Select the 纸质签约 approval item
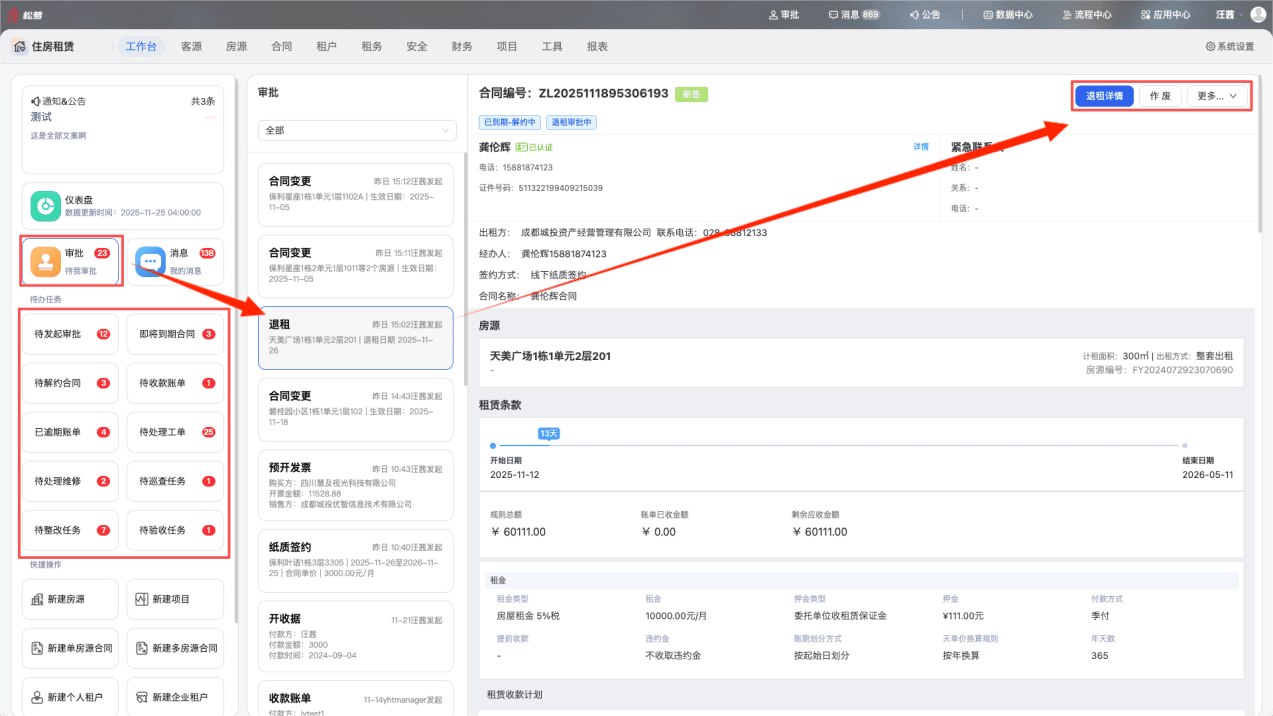This screenshot has width=1273, height=716. pos(355,560)
